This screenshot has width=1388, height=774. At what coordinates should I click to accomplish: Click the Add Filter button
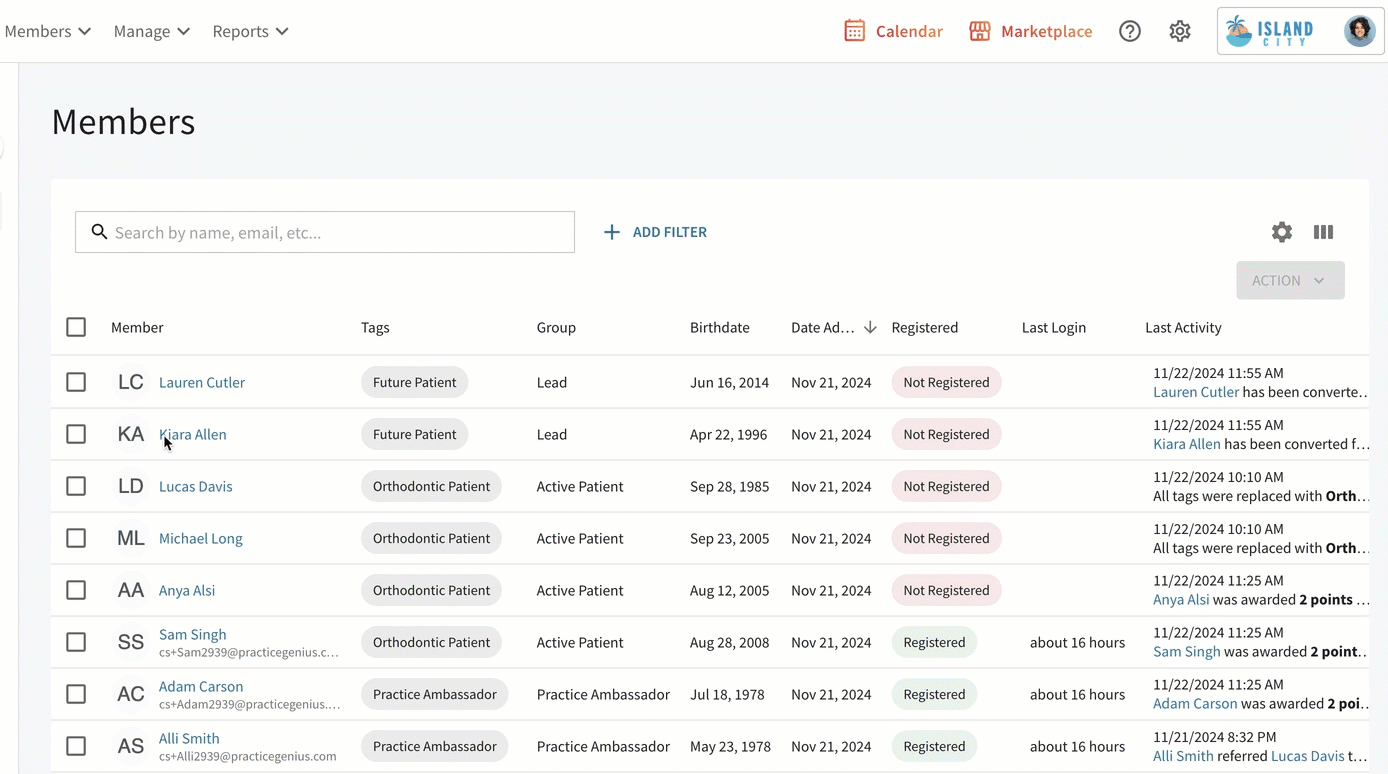click(655, 232)
